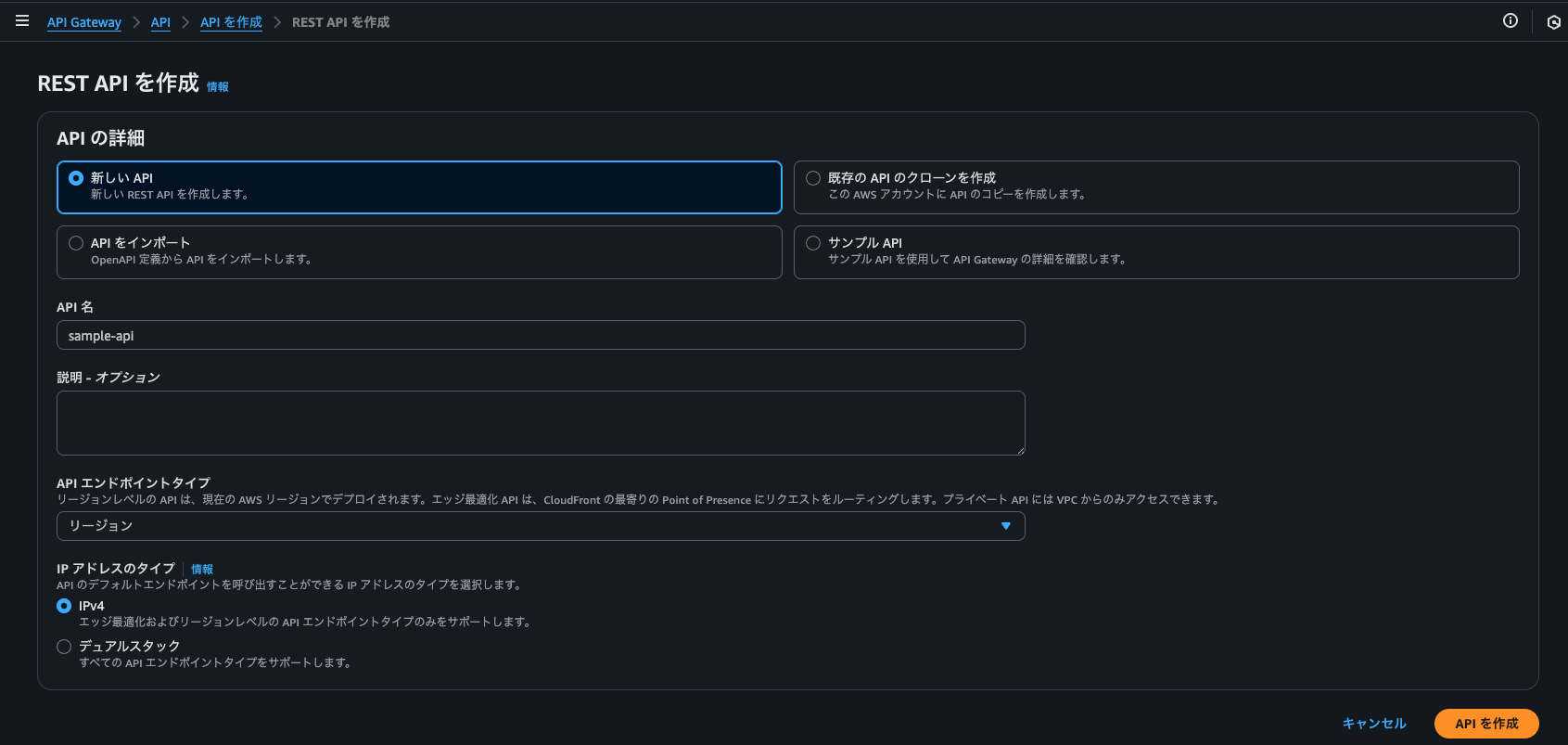Choose the サンプル API radio option
The height and width of the screenshot is (745, 1568).
[x=813, y=243]
